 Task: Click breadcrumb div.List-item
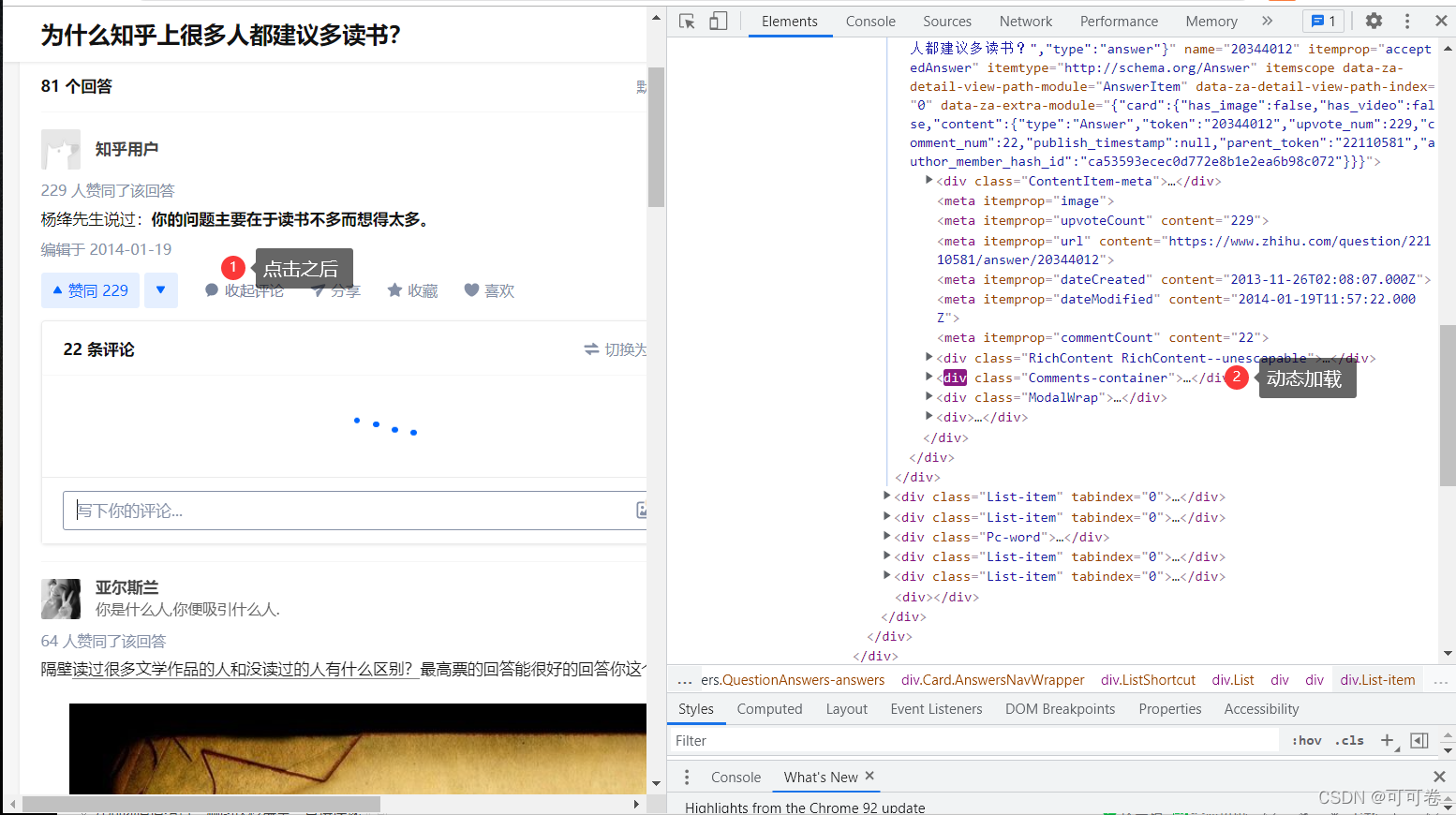1377,680
